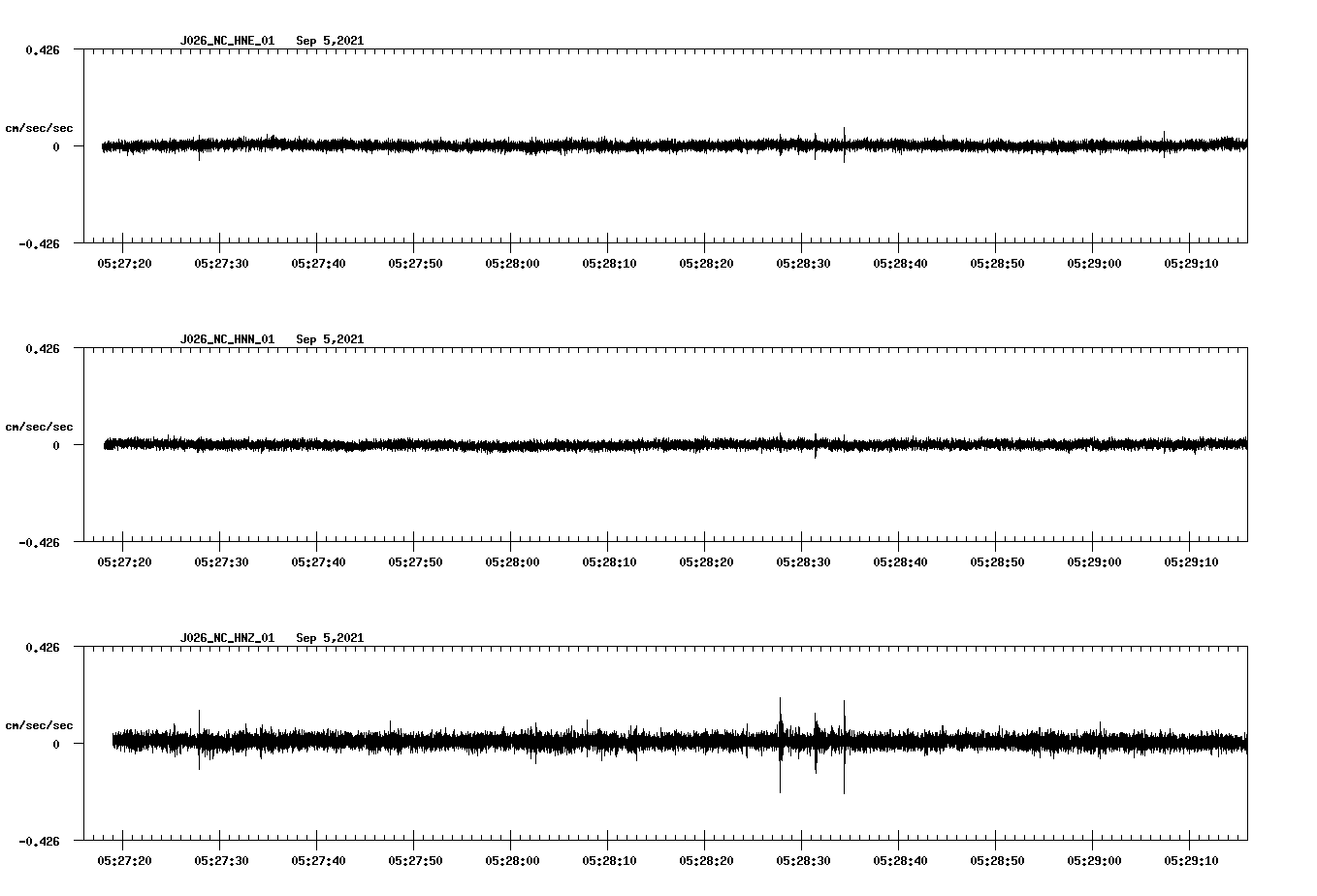Image resolution: width=1317 pixels, height=896 pixels.
Task: Pick 05:28:40 time label under HNE plot
Action: tap(900, 263)
